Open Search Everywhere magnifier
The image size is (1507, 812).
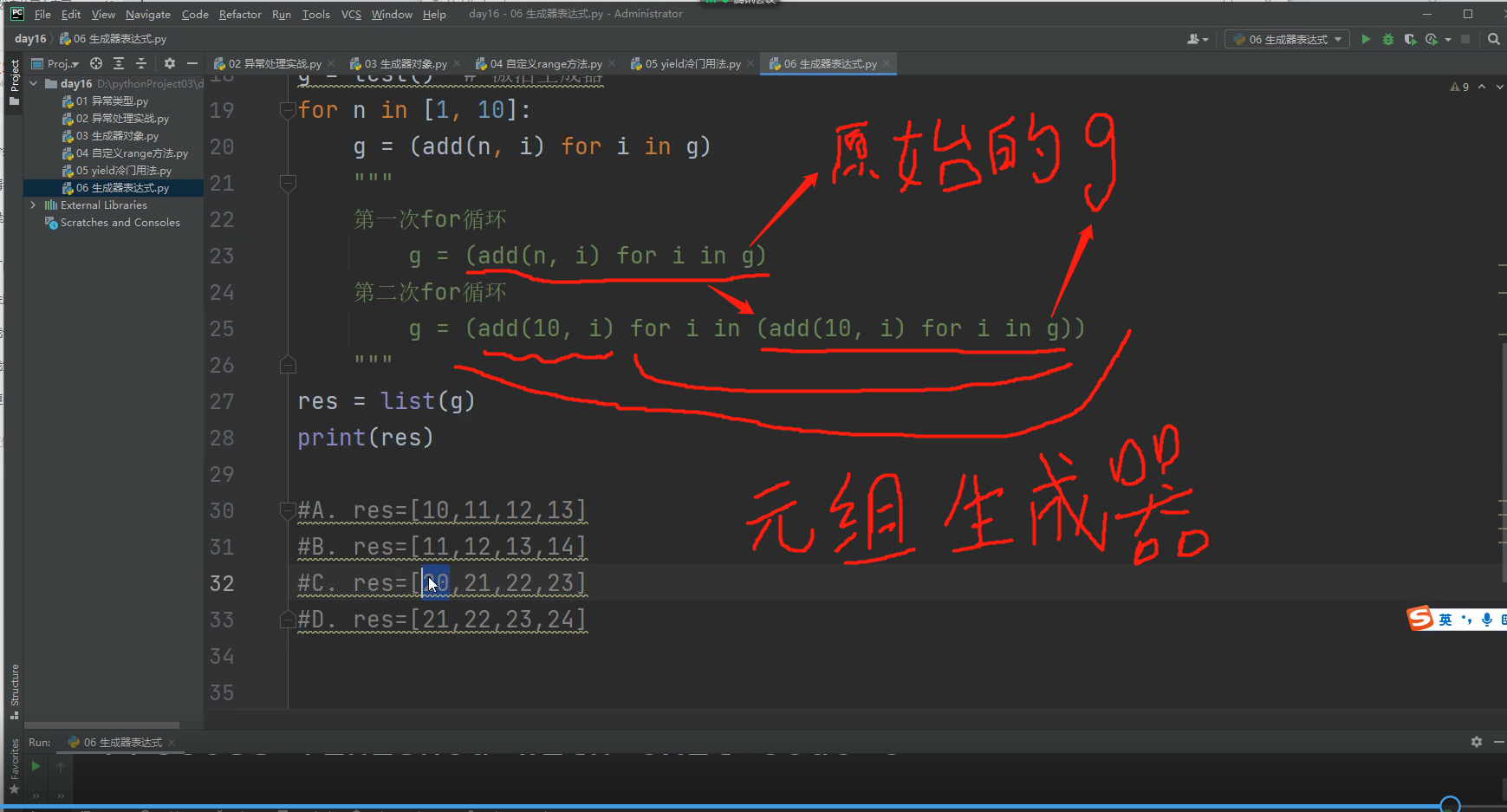point(1494,39)
